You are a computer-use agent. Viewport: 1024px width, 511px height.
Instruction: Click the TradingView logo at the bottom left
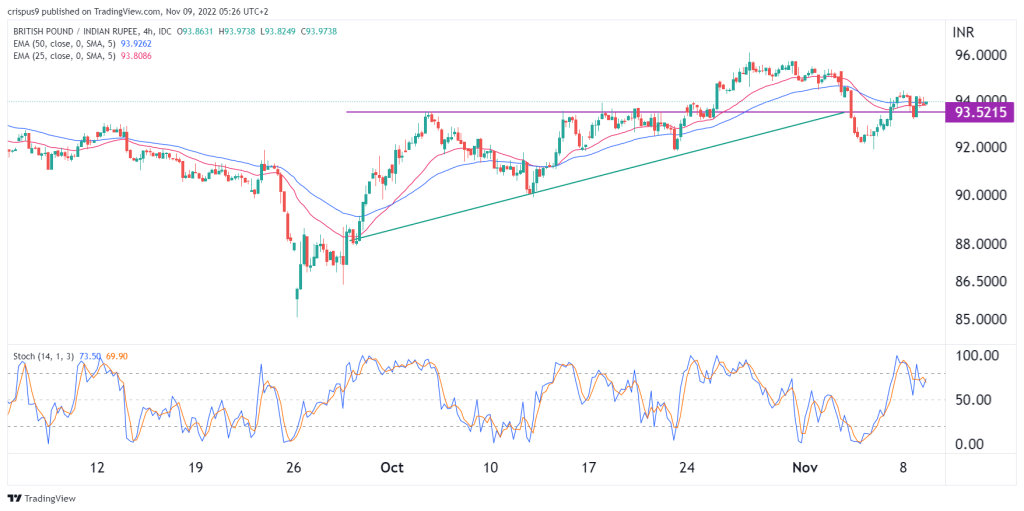pyautogui.click(x=40, y=499)
